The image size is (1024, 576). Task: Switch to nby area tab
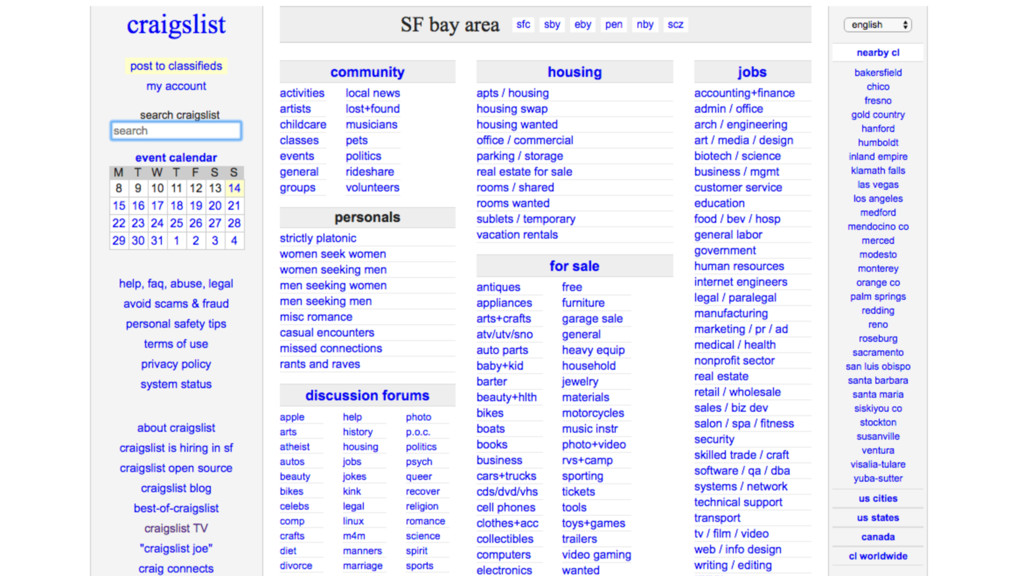(x=645, y=24)
